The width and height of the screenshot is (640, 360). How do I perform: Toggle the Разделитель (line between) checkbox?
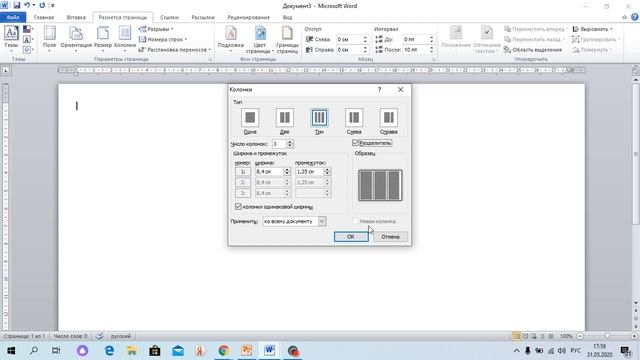pyautogui.click(x=356, y=143)
